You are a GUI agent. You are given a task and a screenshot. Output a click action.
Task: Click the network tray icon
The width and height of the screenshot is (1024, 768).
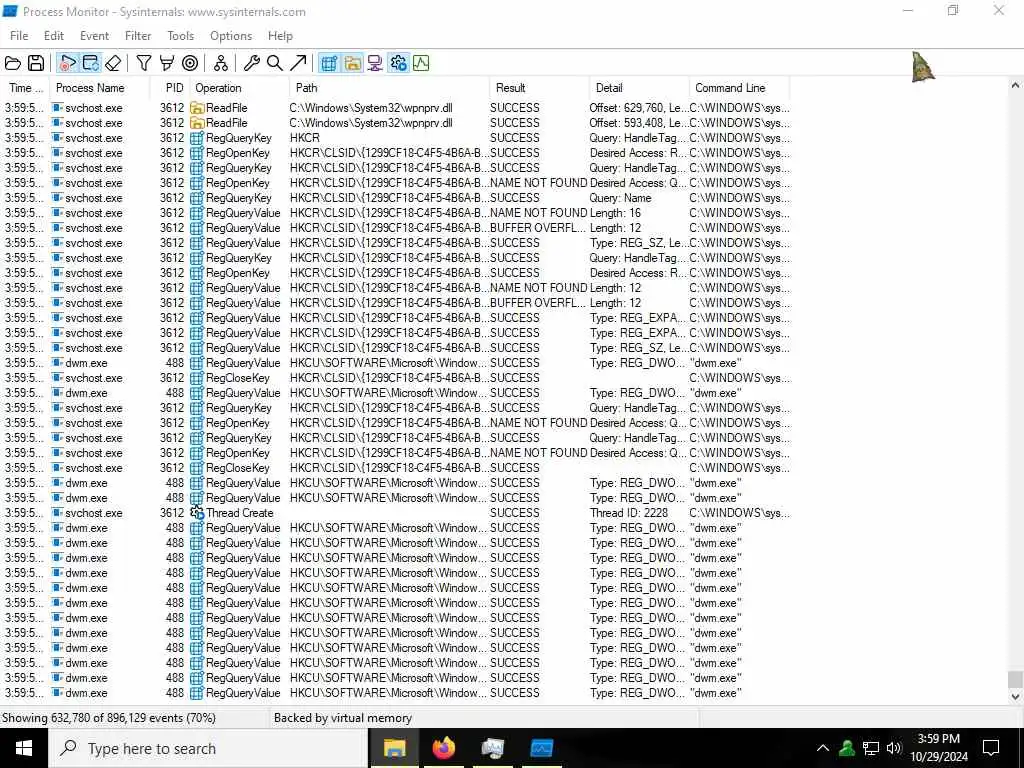[x=871, y=748]
